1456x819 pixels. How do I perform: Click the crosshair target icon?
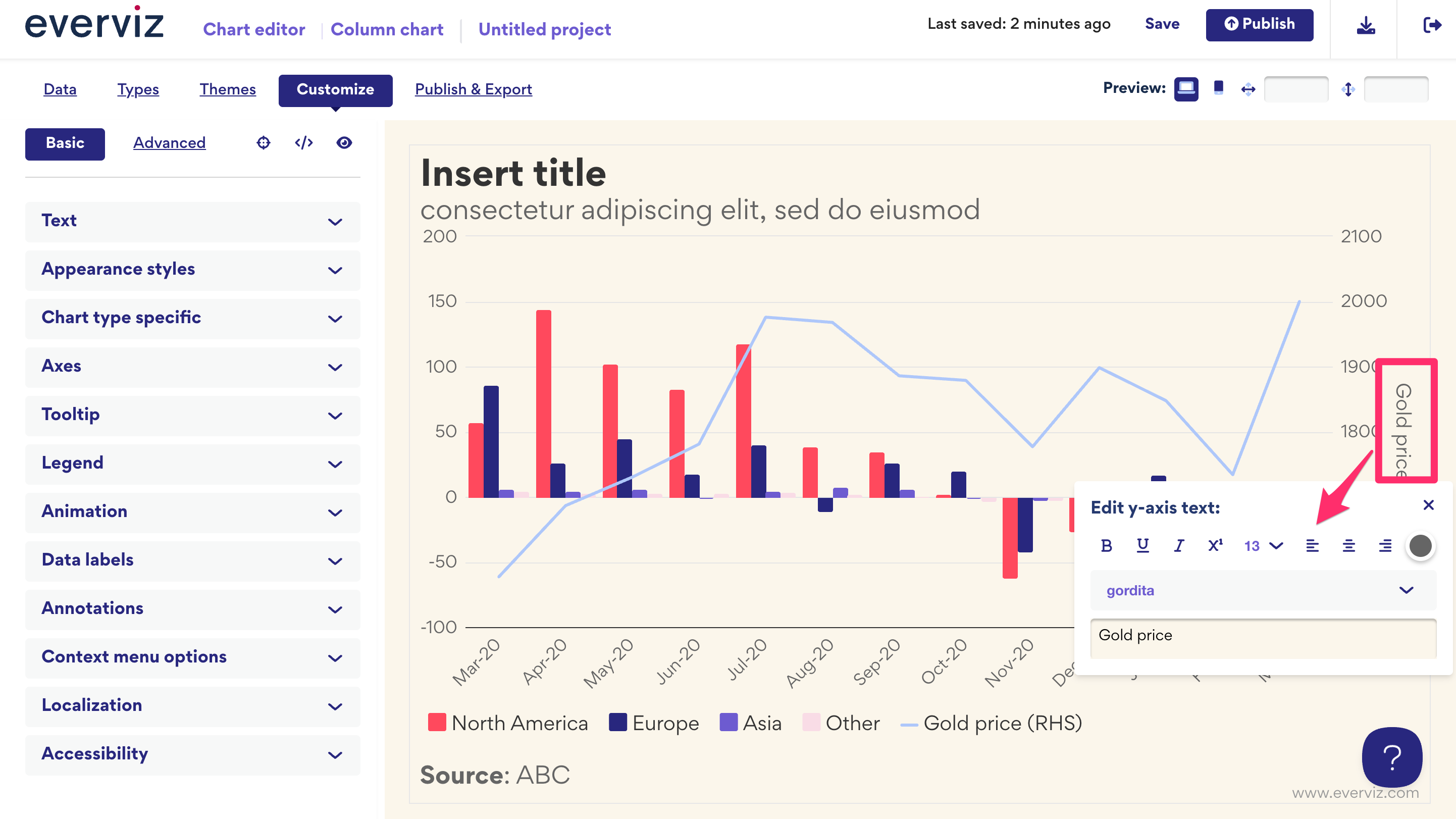[264, 143]
